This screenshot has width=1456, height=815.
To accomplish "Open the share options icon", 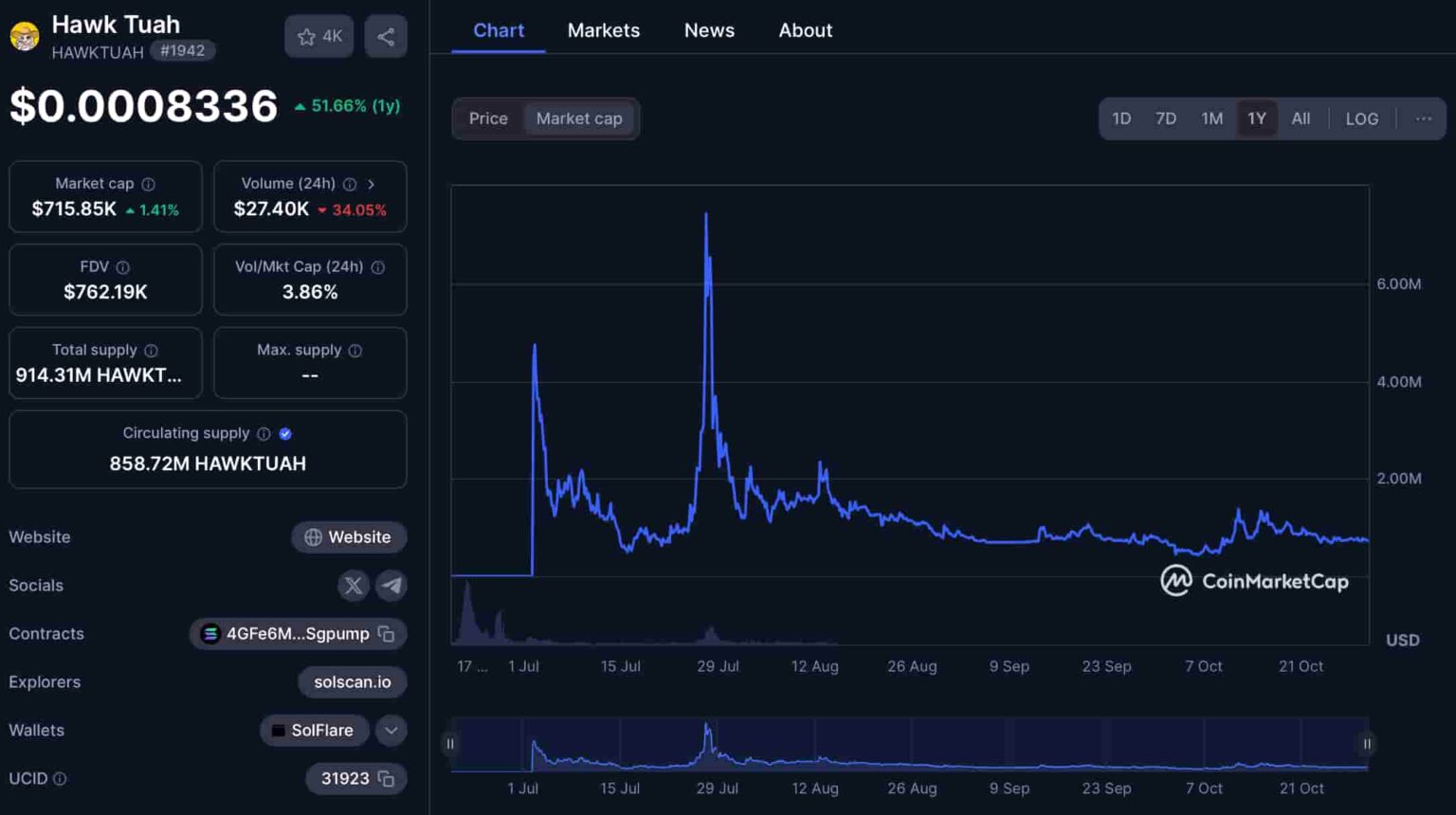I will point(386,35).
